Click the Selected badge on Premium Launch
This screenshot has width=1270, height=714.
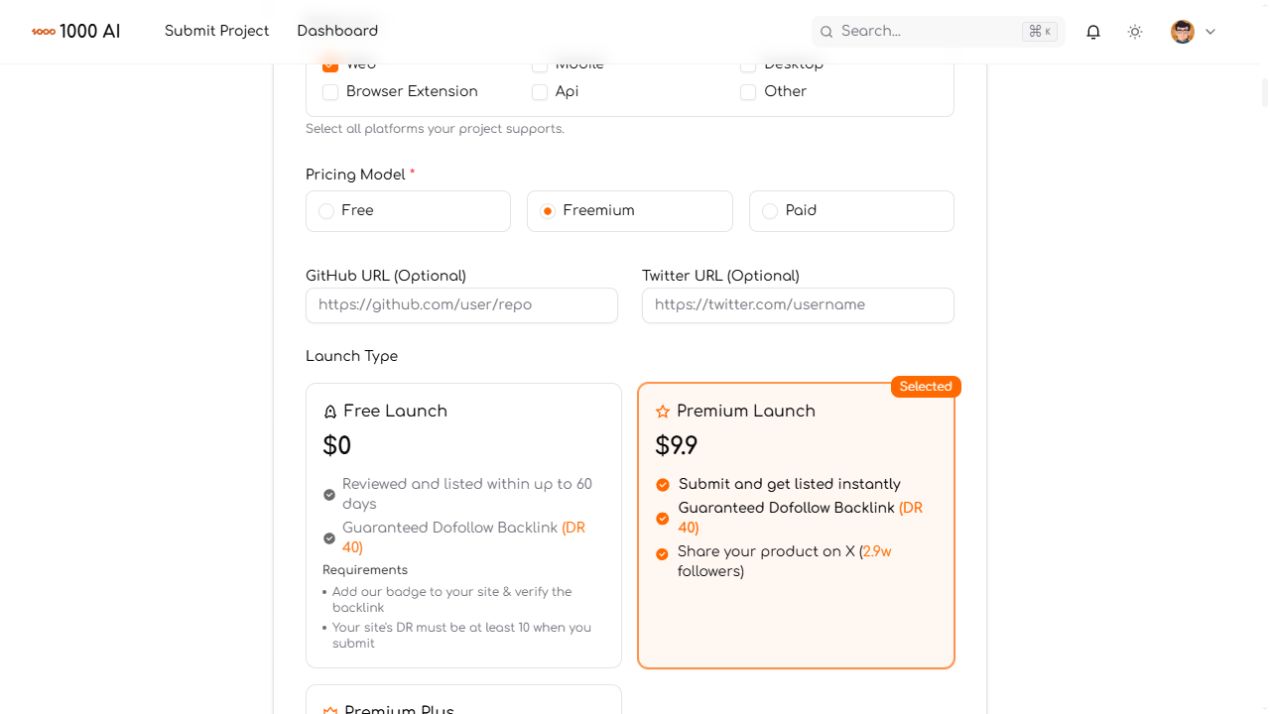click(x=926, y=387)
